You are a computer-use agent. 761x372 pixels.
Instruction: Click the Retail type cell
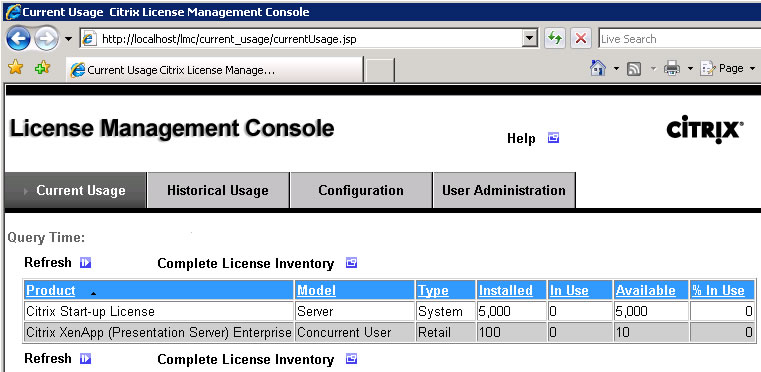pos(446,333)
